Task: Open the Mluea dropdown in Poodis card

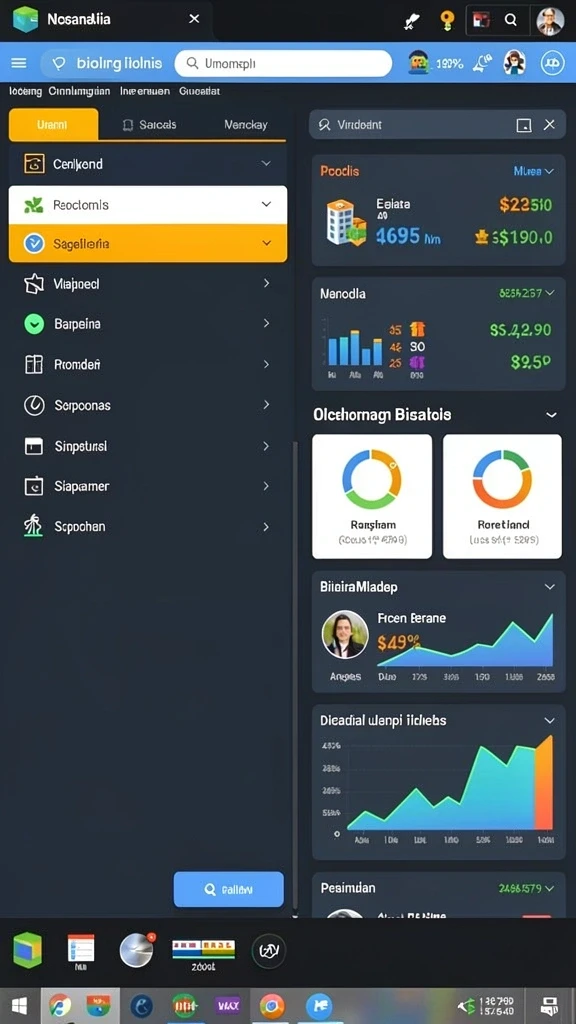Action: coord(534,171)
